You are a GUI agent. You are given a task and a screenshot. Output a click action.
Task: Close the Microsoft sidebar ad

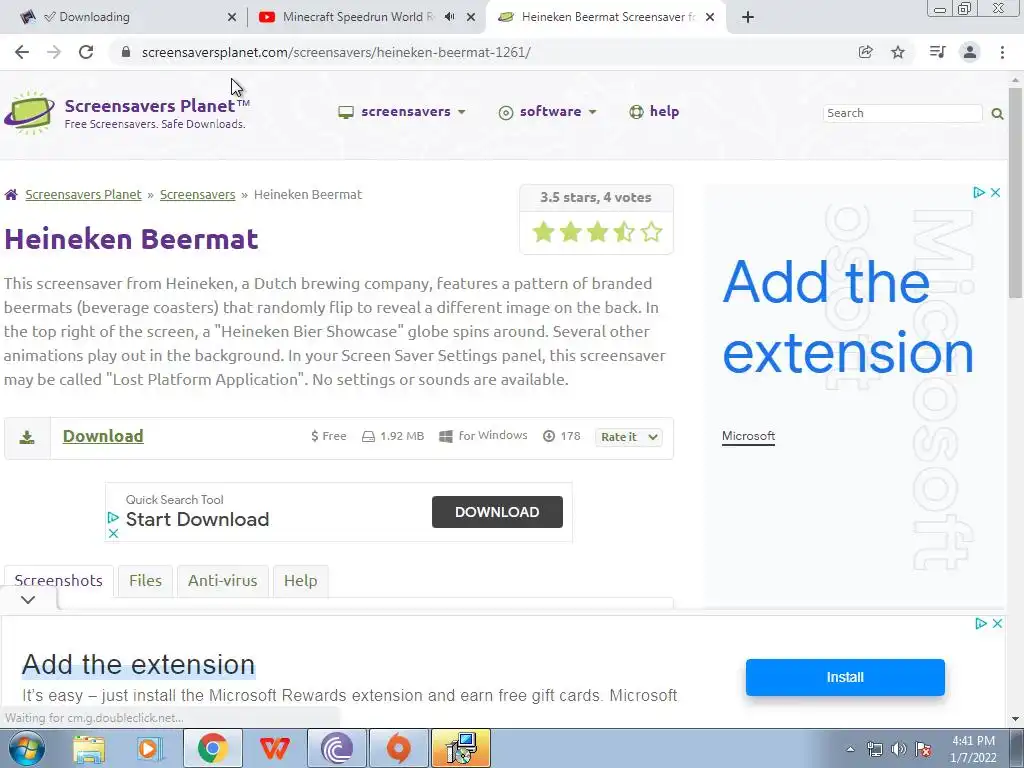[995, 193]
